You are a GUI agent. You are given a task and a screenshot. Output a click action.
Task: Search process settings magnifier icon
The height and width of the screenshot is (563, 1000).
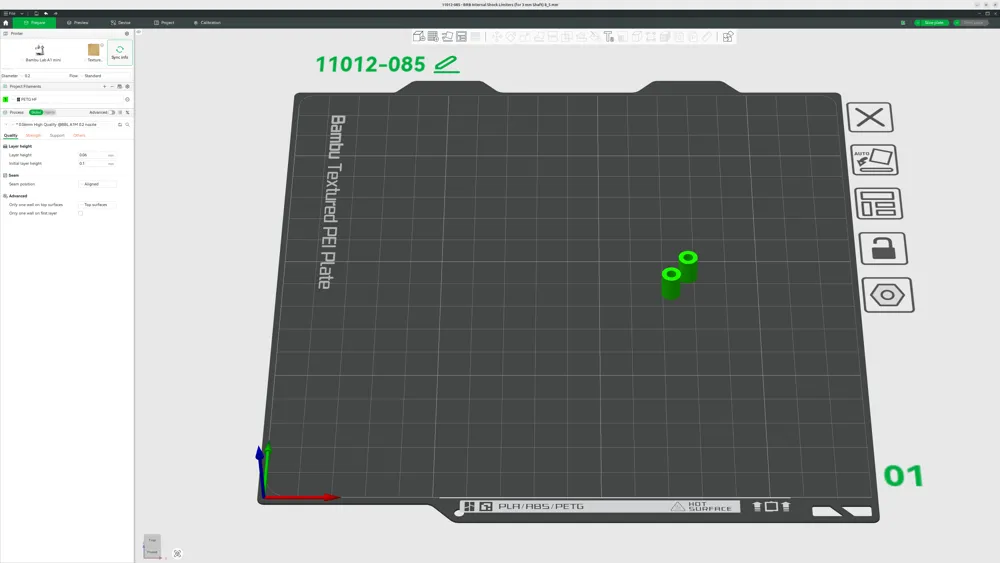128,125
